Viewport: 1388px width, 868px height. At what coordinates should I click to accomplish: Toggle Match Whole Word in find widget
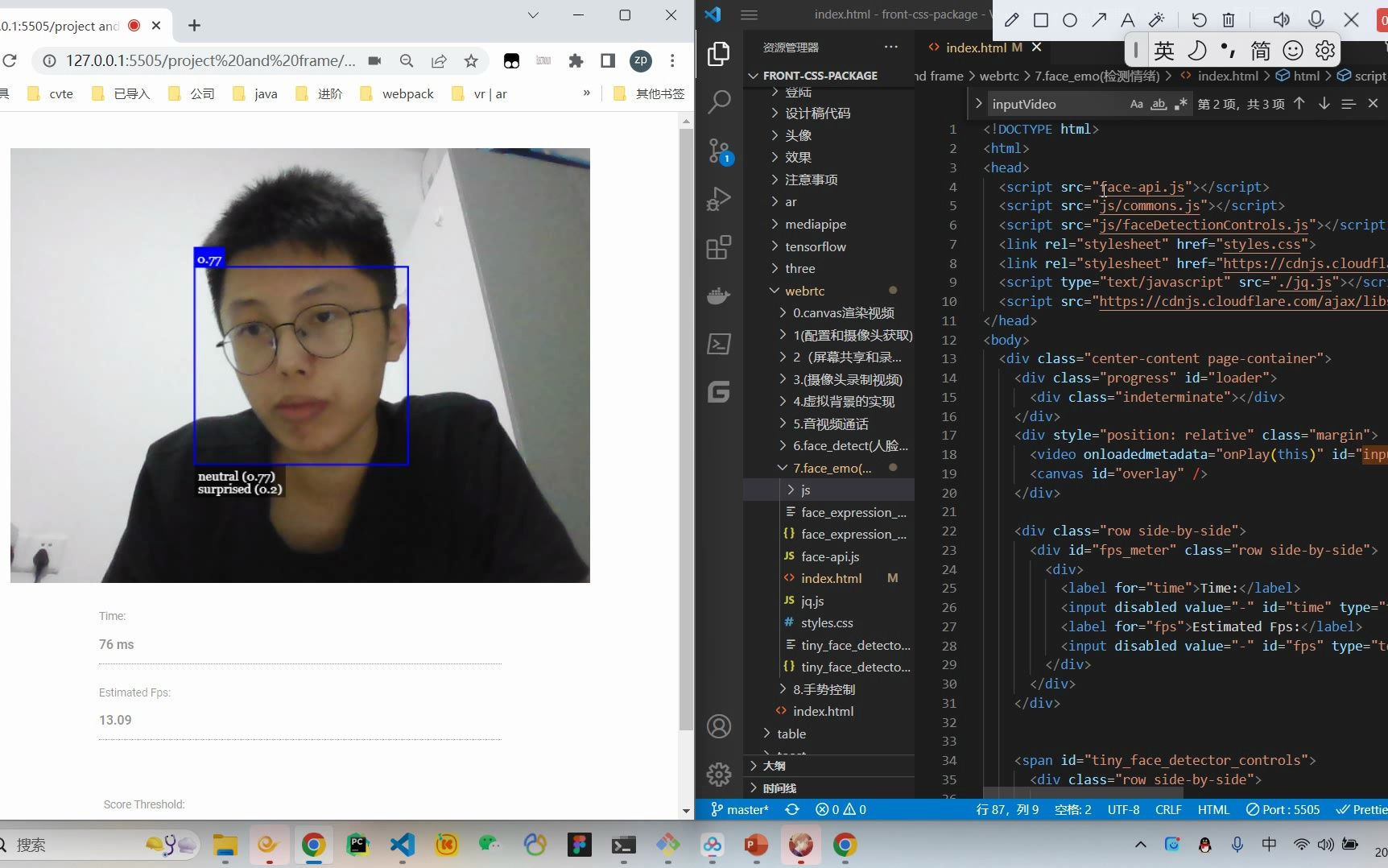(x=1159, y=104)
